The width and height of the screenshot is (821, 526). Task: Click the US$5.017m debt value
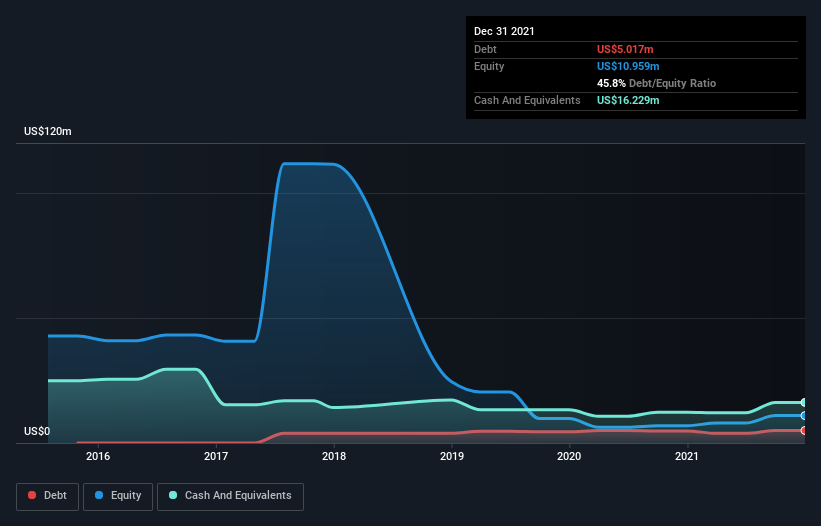[625, 49]
